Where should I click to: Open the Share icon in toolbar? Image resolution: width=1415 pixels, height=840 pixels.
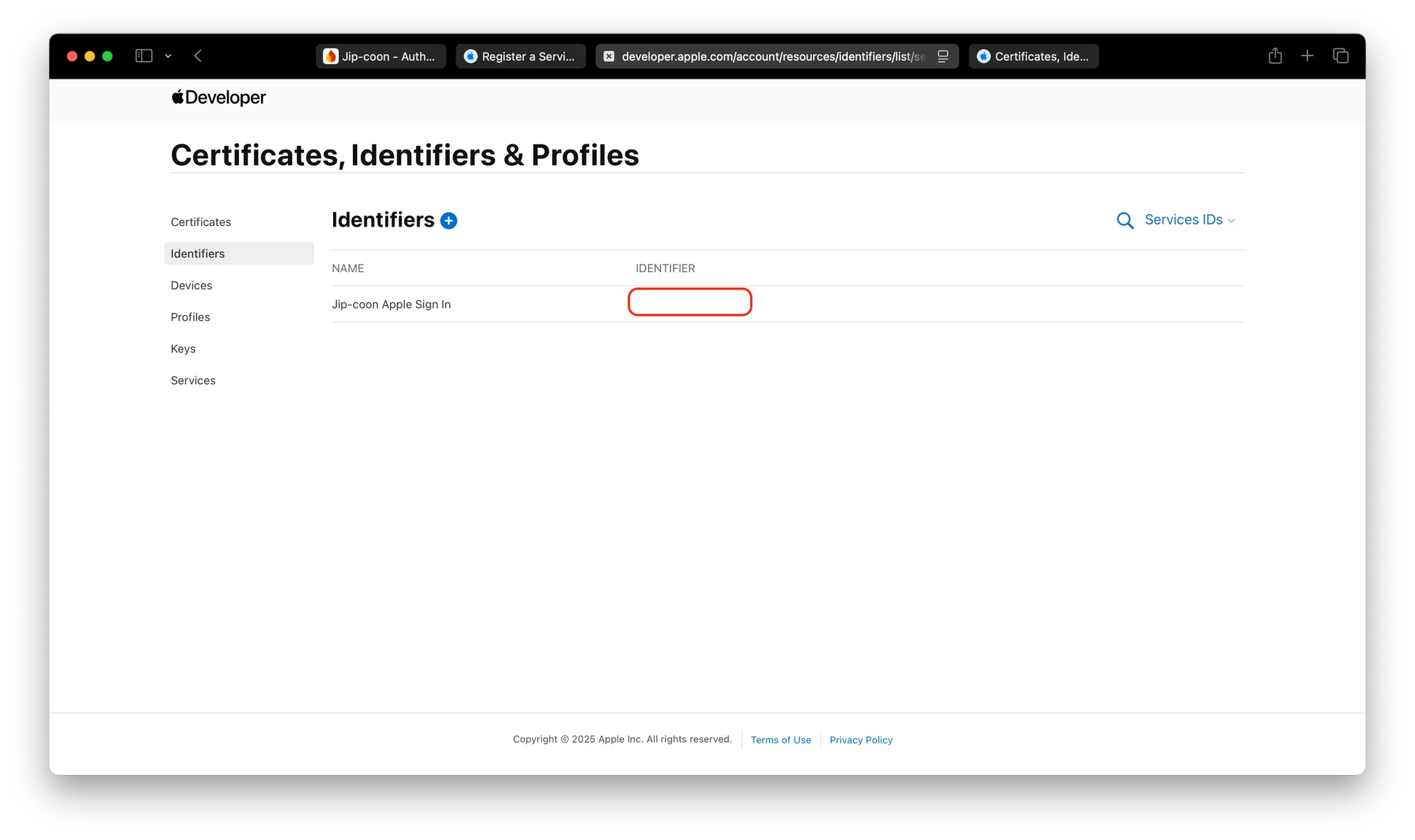(x=1275, y=56)
